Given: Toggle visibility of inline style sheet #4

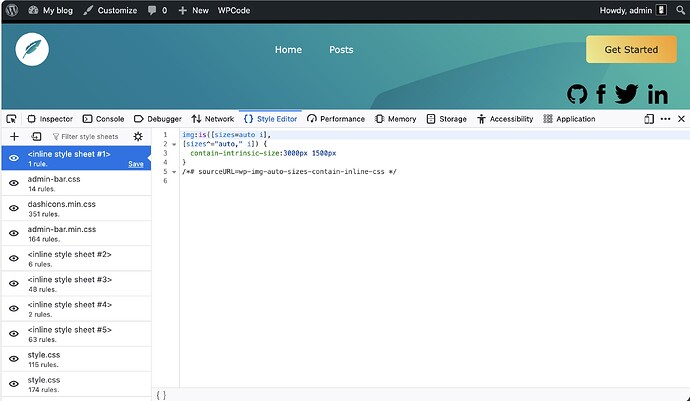Looking at the screenshot, I should (14, 309).
